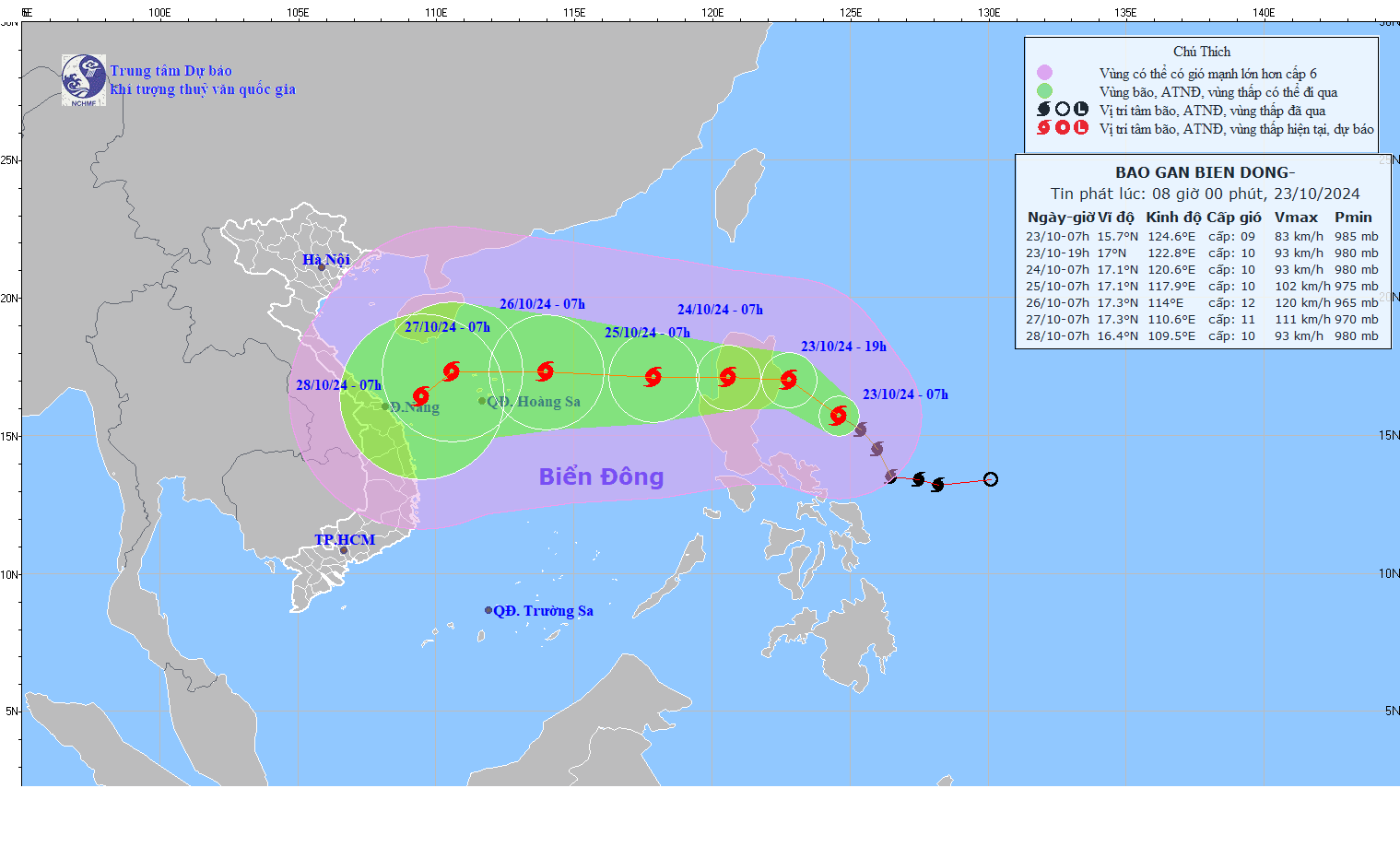Click the '110E' longitude axis label

click(436, 13)
